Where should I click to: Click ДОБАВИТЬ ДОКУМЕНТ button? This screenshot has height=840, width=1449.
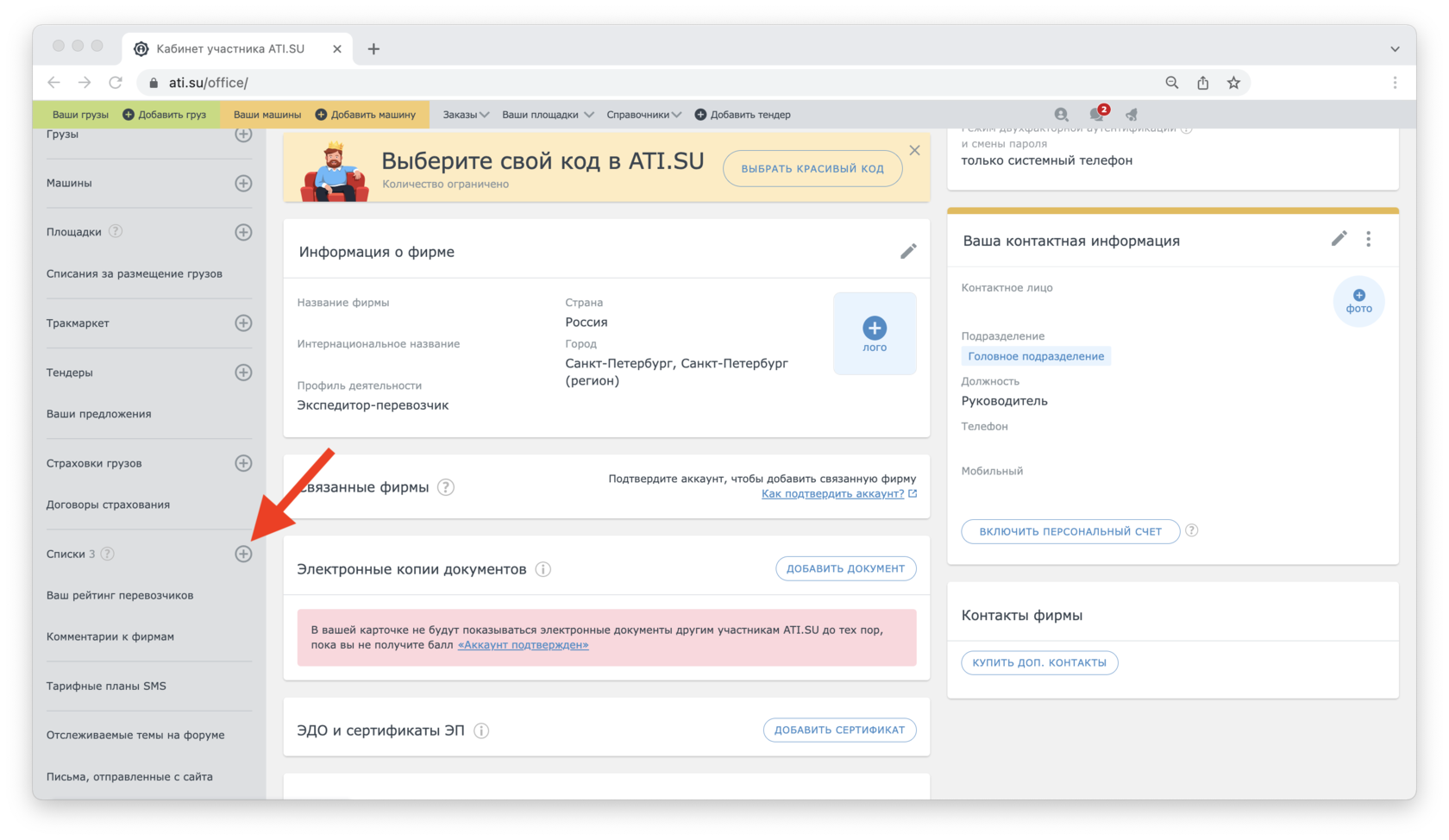point(845,568)
